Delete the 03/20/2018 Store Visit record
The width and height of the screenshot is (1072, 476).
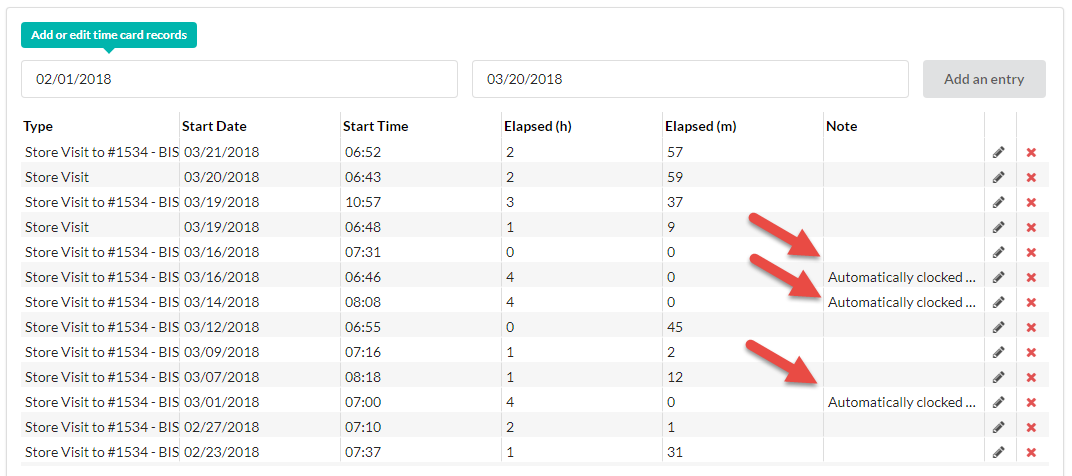point(1032,177)
